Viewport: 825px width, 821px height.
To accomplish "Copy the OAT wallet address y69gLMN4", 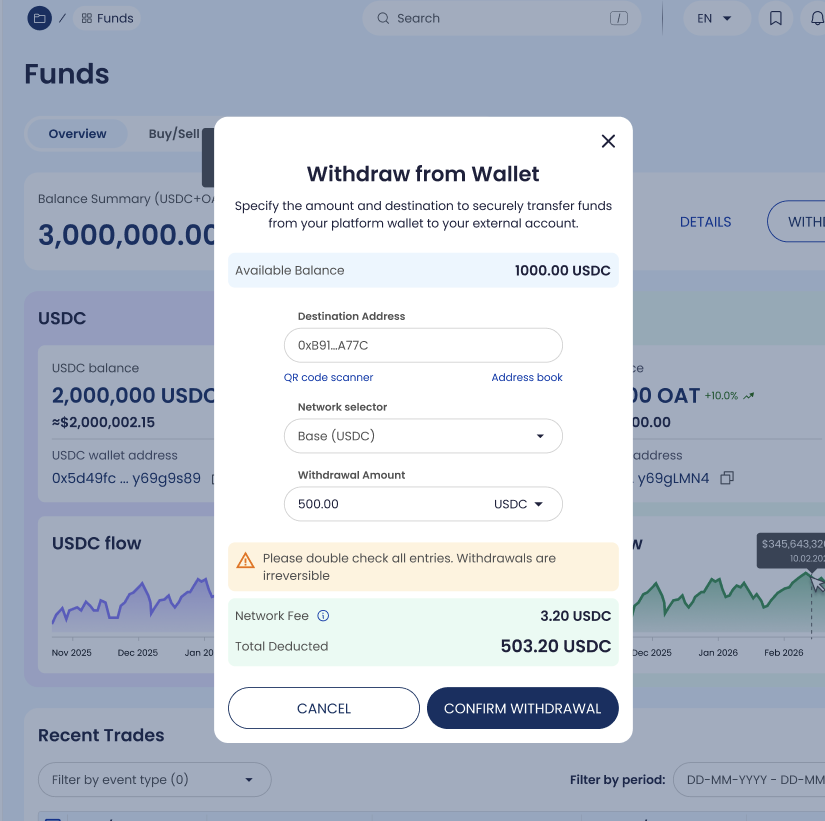I will (x=727, y=478).
